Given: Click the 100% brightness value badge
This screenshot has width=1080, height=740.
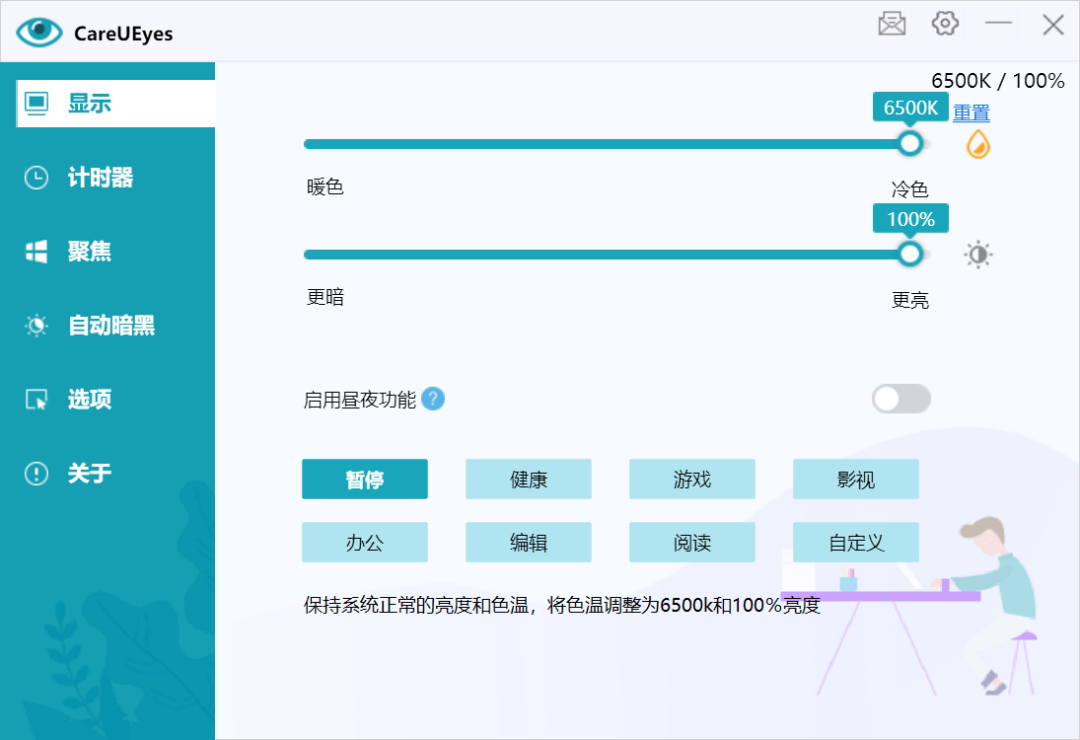Looking at the screenshot, I should click(x=909, y=218).
